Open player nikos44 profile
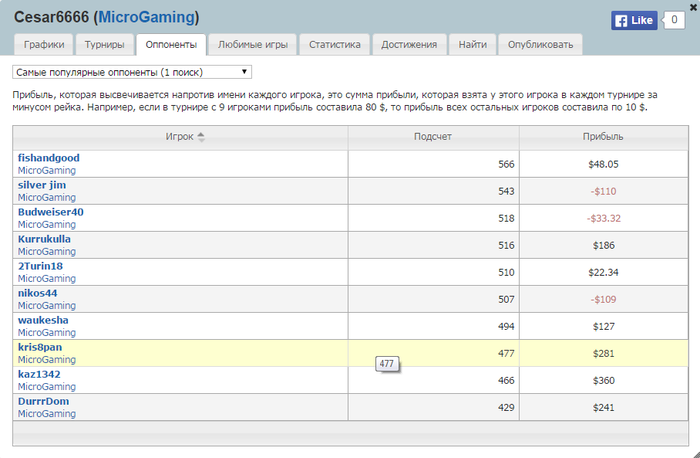The width and height of the screenshot is (700, 458). pos(38,293)
